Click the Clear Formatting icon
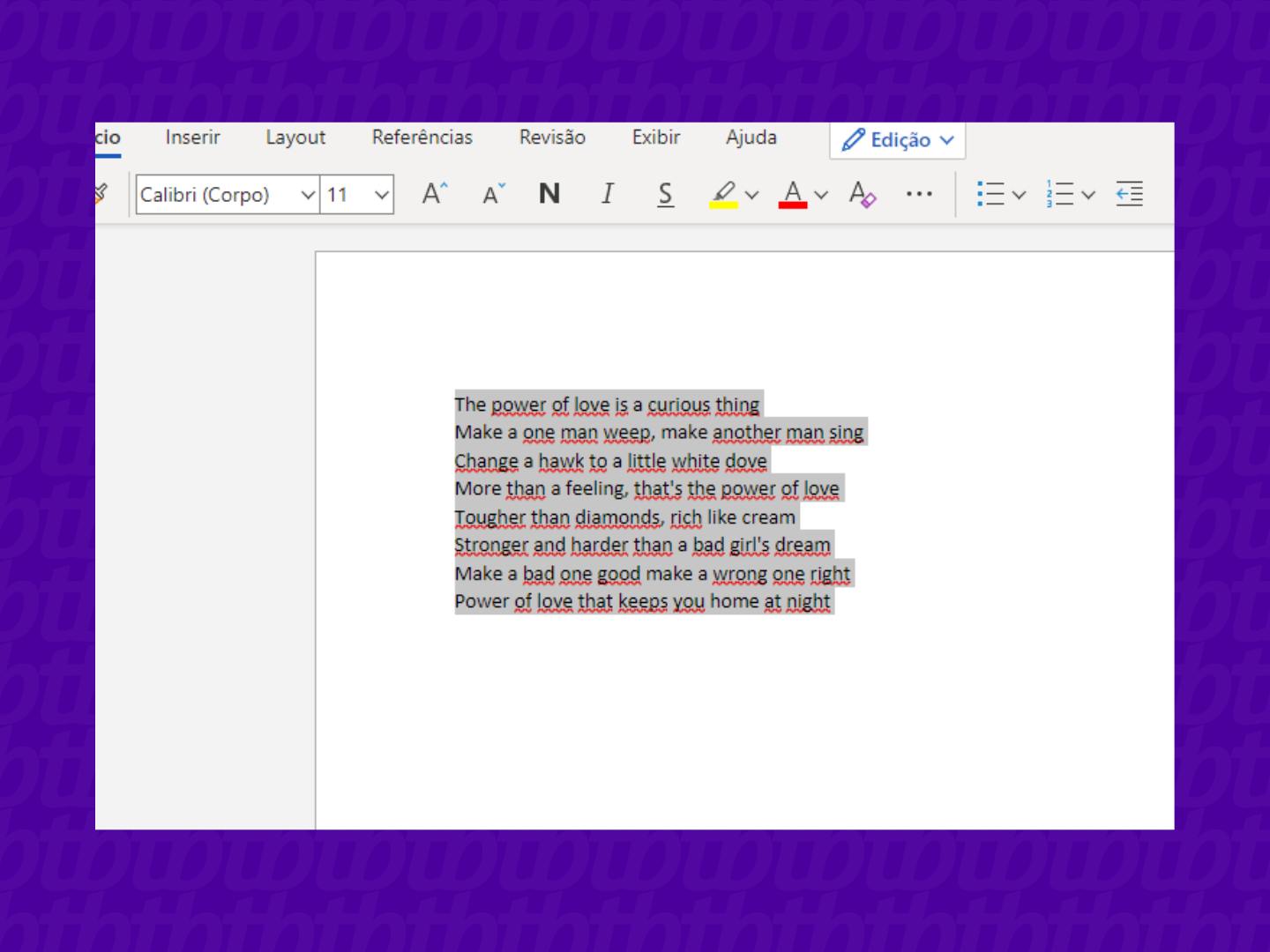 point(862,194)
